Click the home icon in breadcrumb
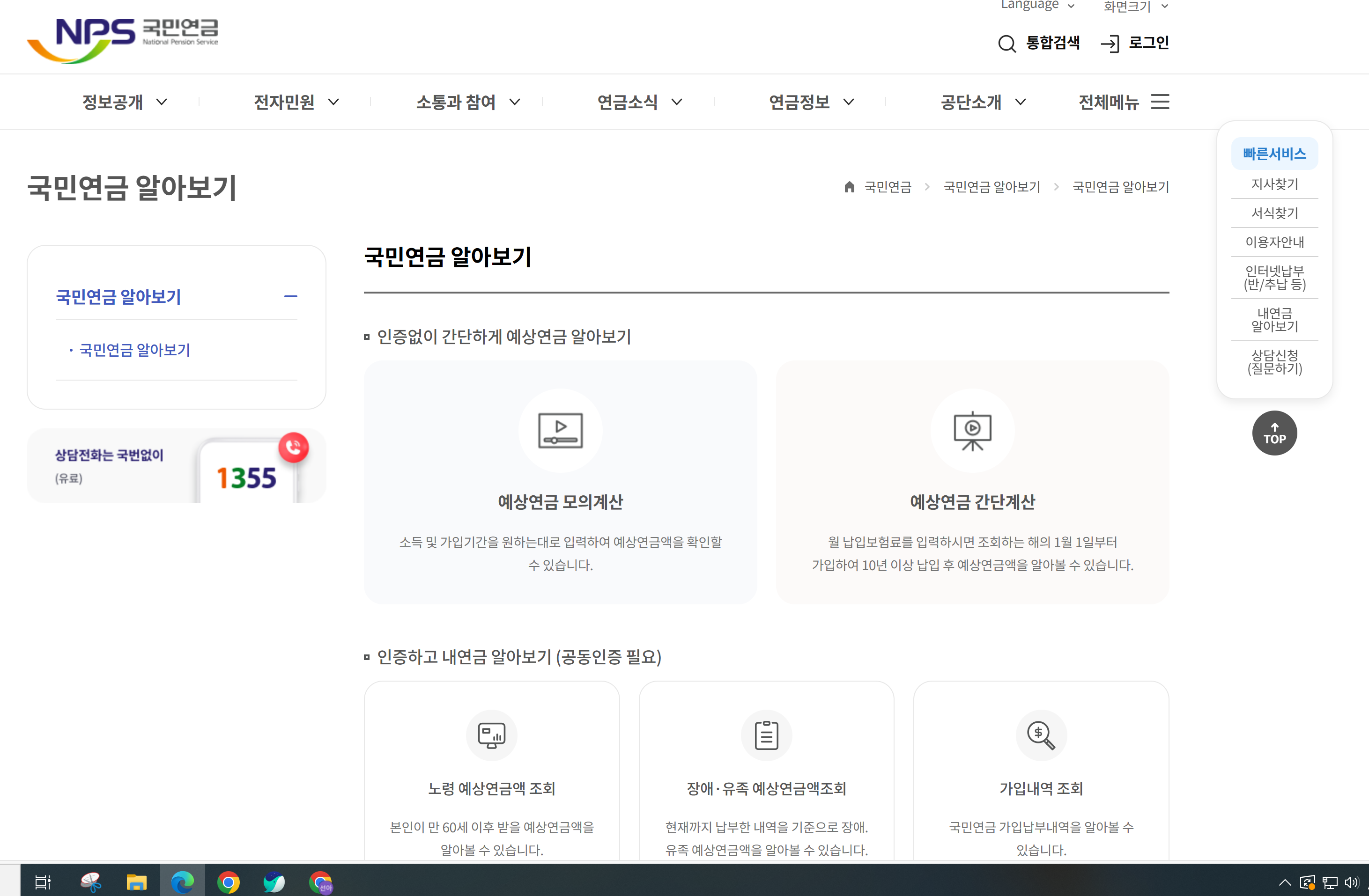 tap(849, 187)
